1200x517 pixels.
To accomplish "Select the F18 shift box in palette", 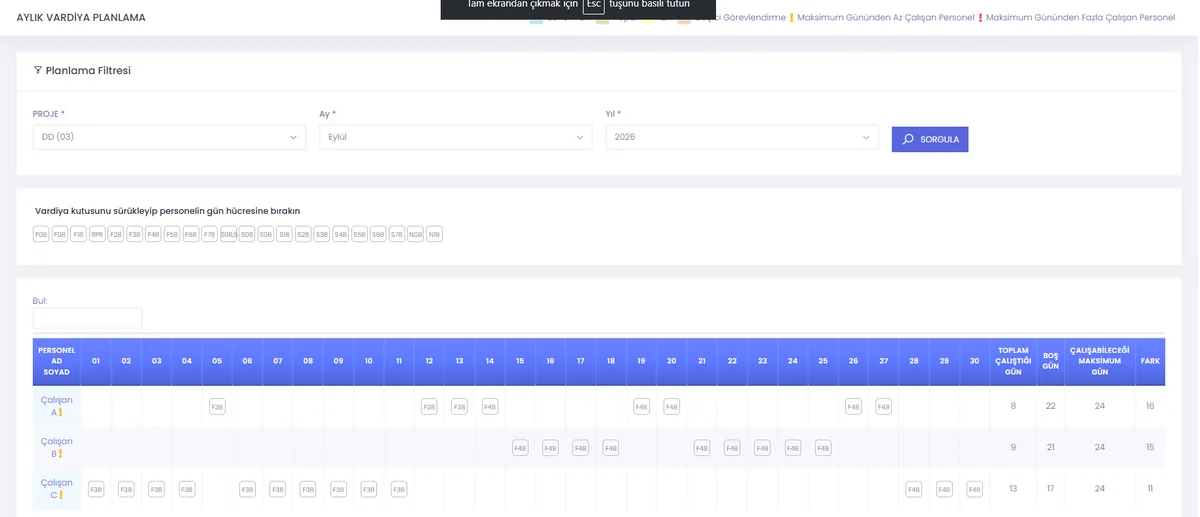I will click(x=78, y=234).
